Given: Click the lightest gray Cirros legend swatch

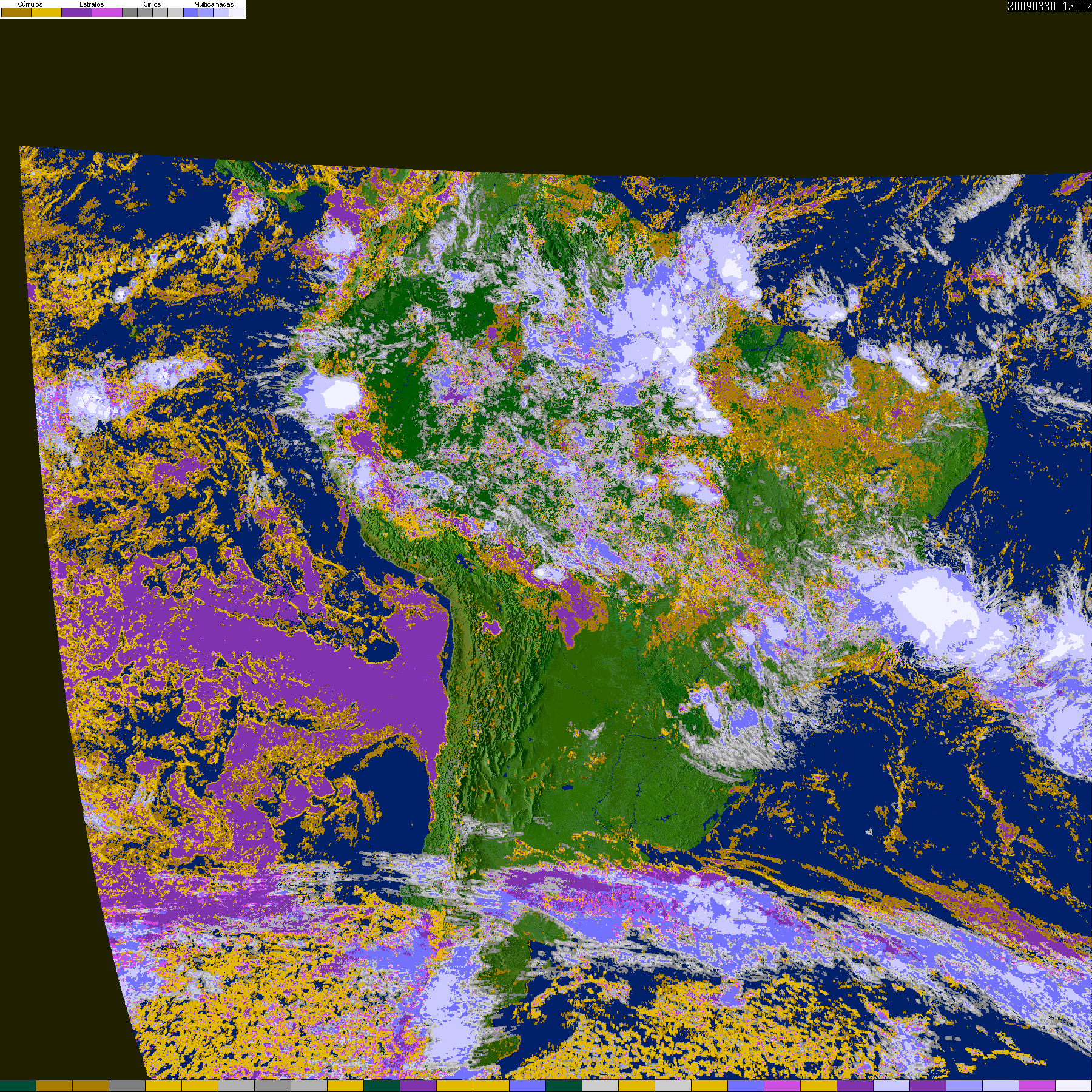Looking at the screenshot, I should coord(175,12).
